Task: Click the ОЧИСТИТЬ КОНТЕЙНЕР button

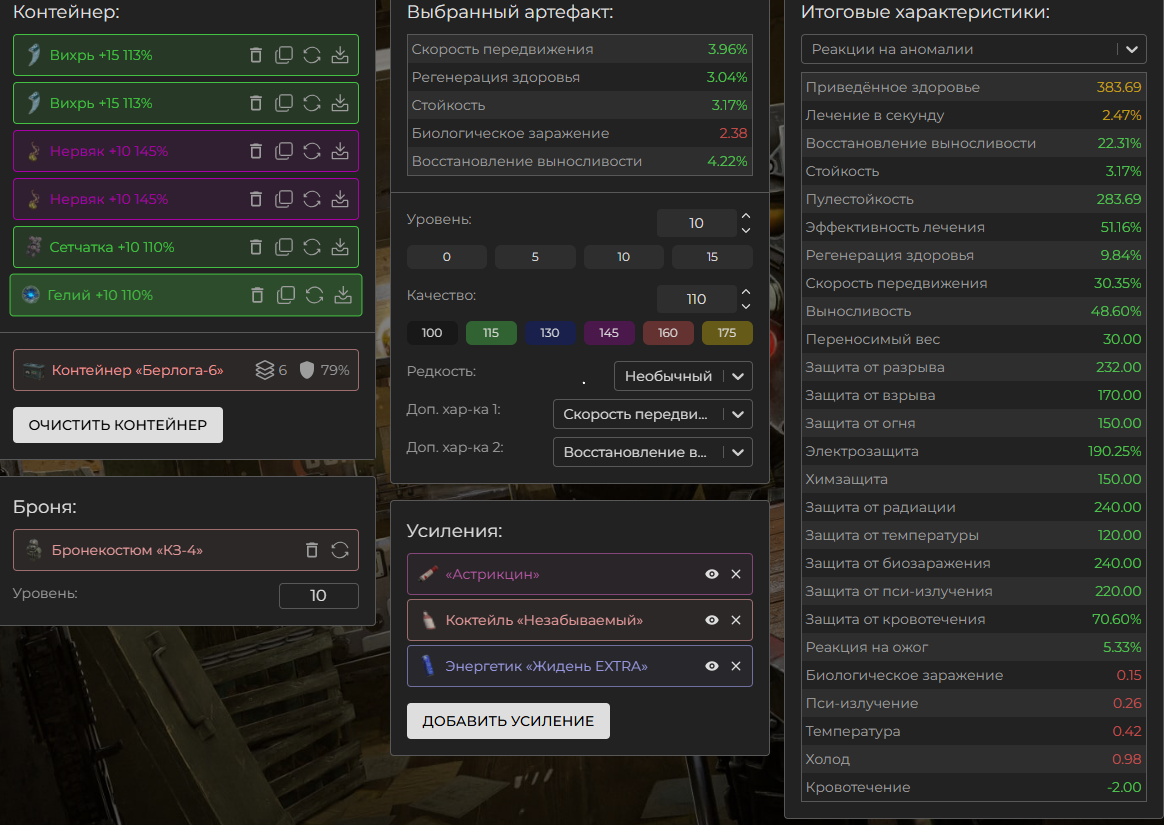Action: pyautogui.click(x=118, y=425)
